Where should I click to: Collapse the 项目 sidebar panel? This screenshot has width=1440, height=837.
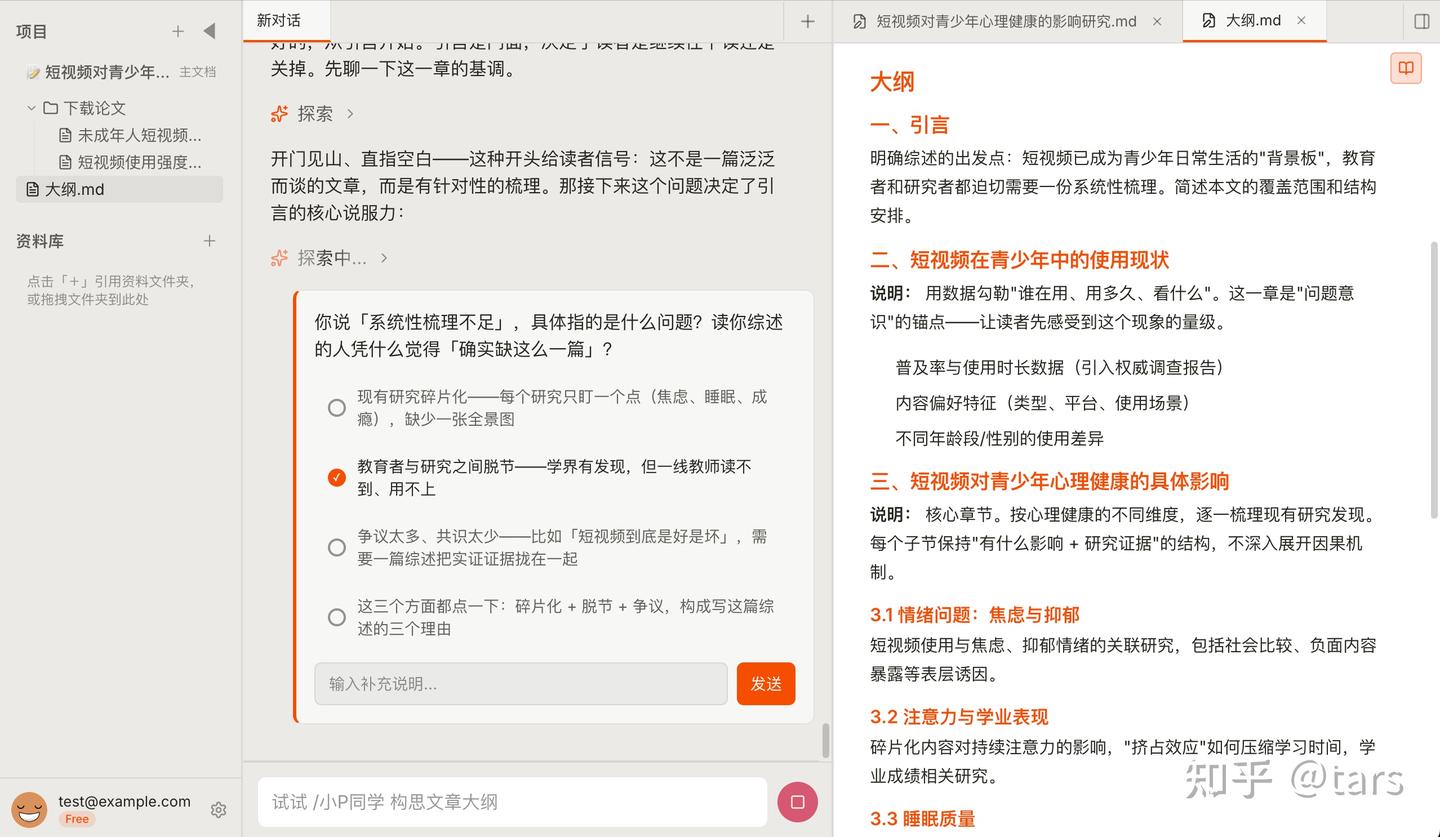209,30
